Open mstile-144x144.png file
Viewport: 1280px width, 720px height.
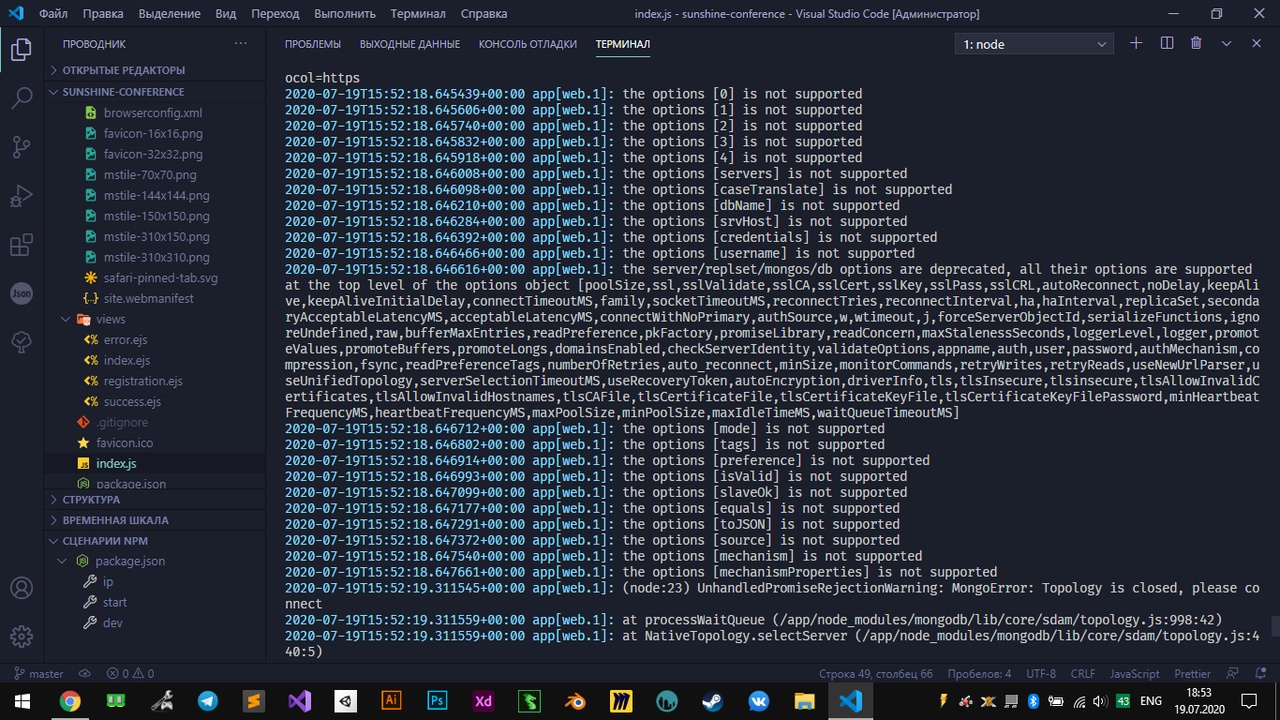tap(156, 195)
